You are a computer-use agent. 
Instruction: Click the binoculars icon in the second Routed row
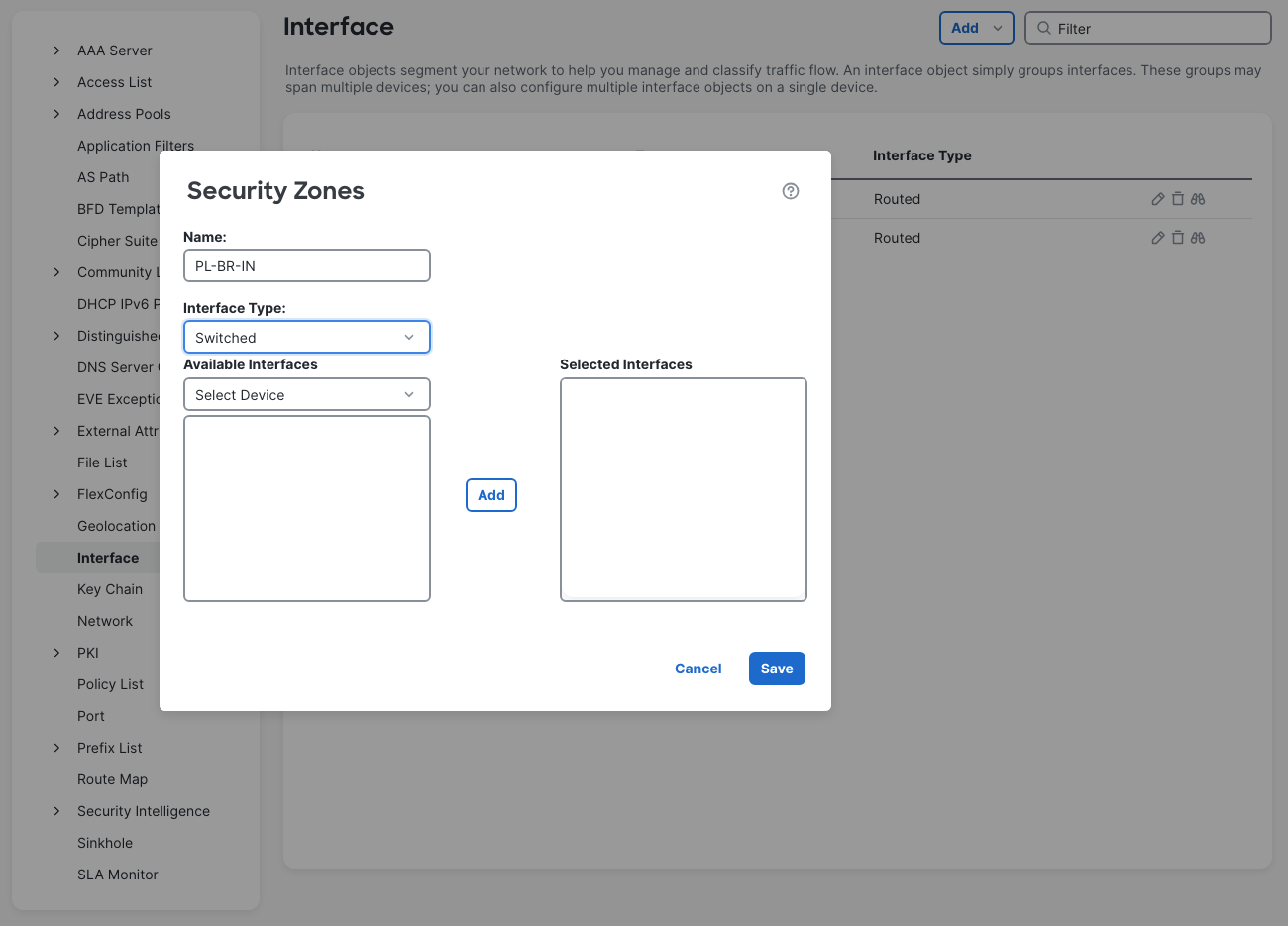(x=1198, y=238)
